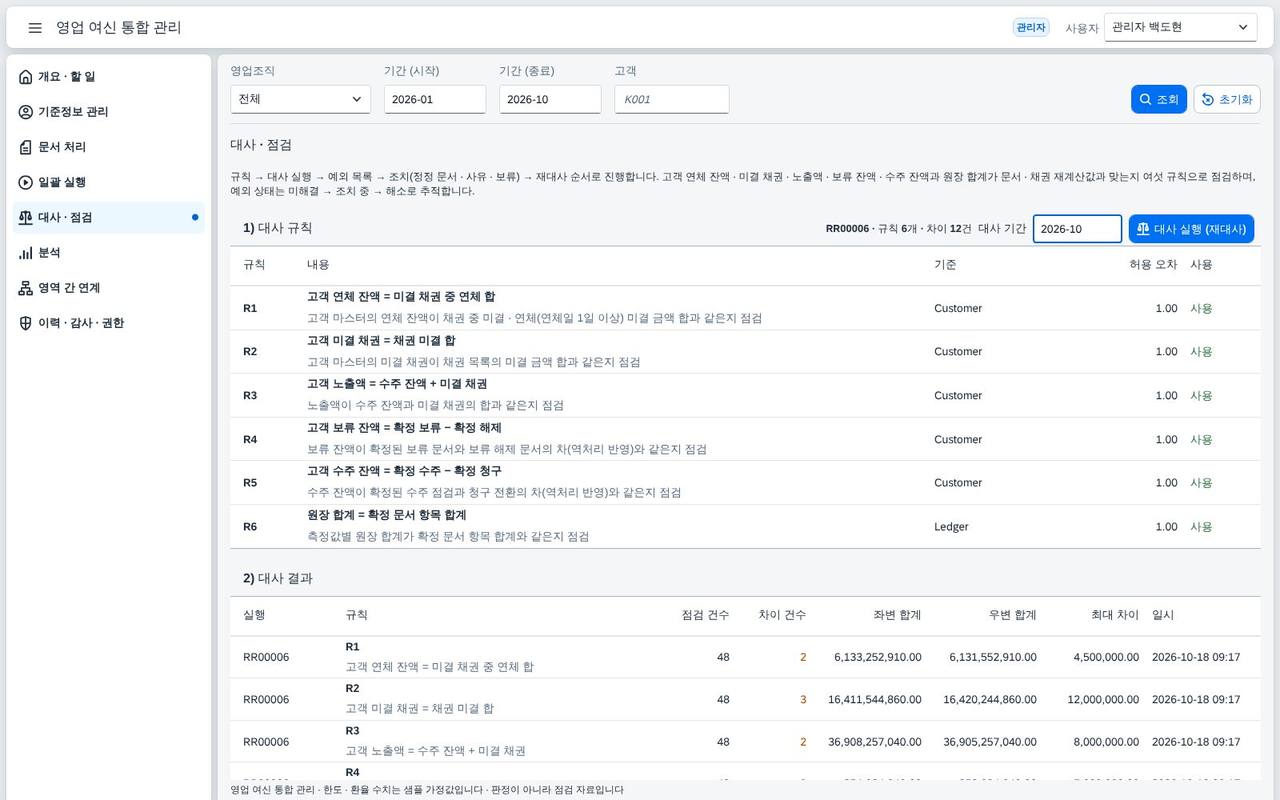Click the person icon for 기준정보 관리
This screenshot has width=1280, height=800.
point(26,112)
